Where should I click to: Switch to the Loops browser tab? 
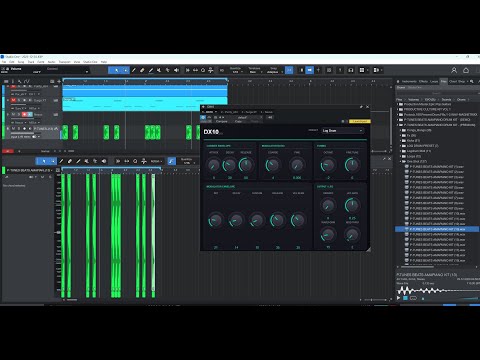coord(434,81)
